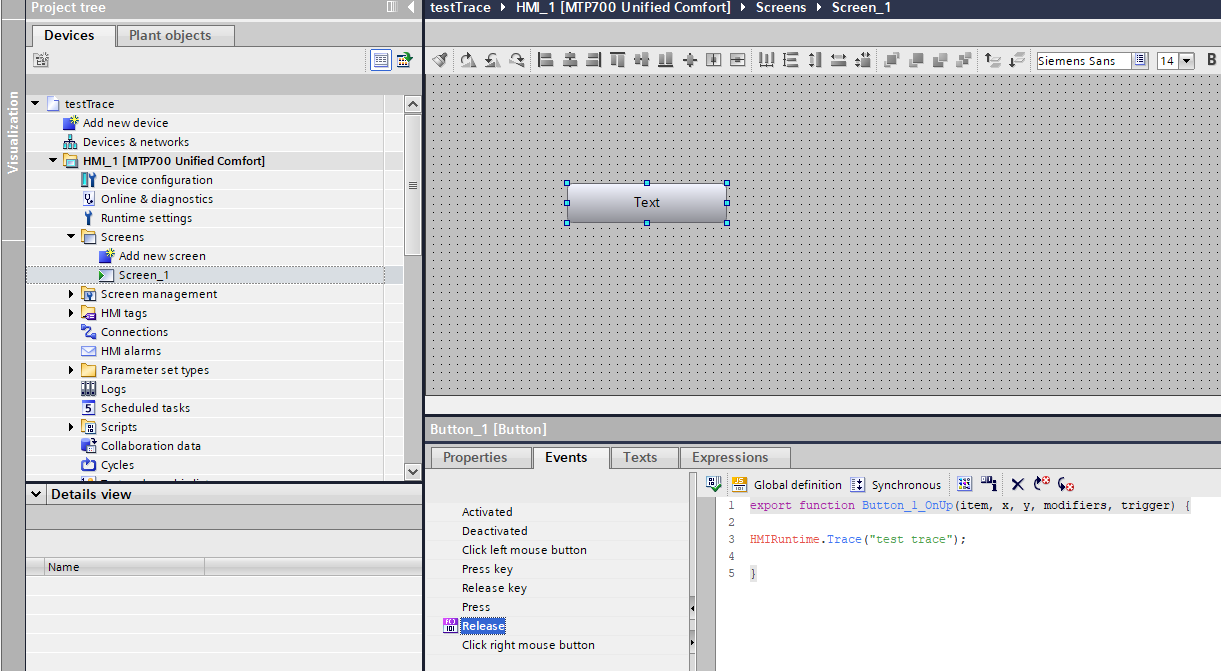Open the font size 14 dropdown
The height and width of the screenshot is (671, 1221).
click(1187, 61)
